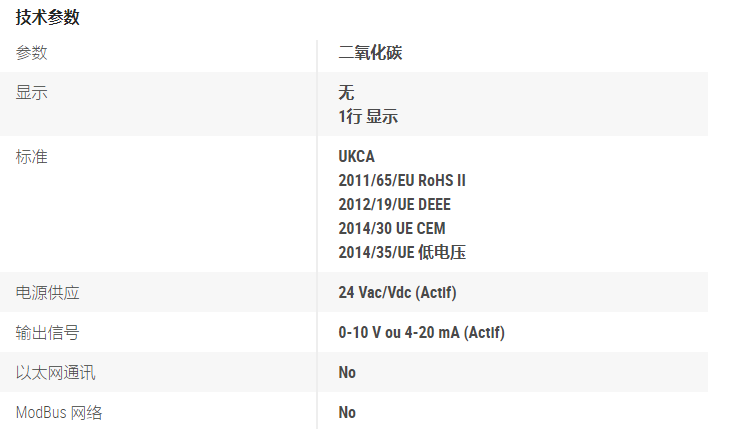Click the No value beside 以太网通讯
Screen dimensions: 750x429
(347, 373)
